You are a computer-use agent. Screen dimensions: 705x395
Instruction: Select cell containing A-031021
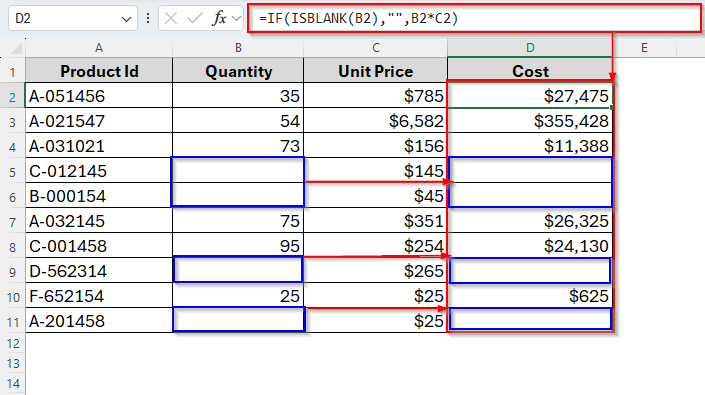tap(99, 146)
